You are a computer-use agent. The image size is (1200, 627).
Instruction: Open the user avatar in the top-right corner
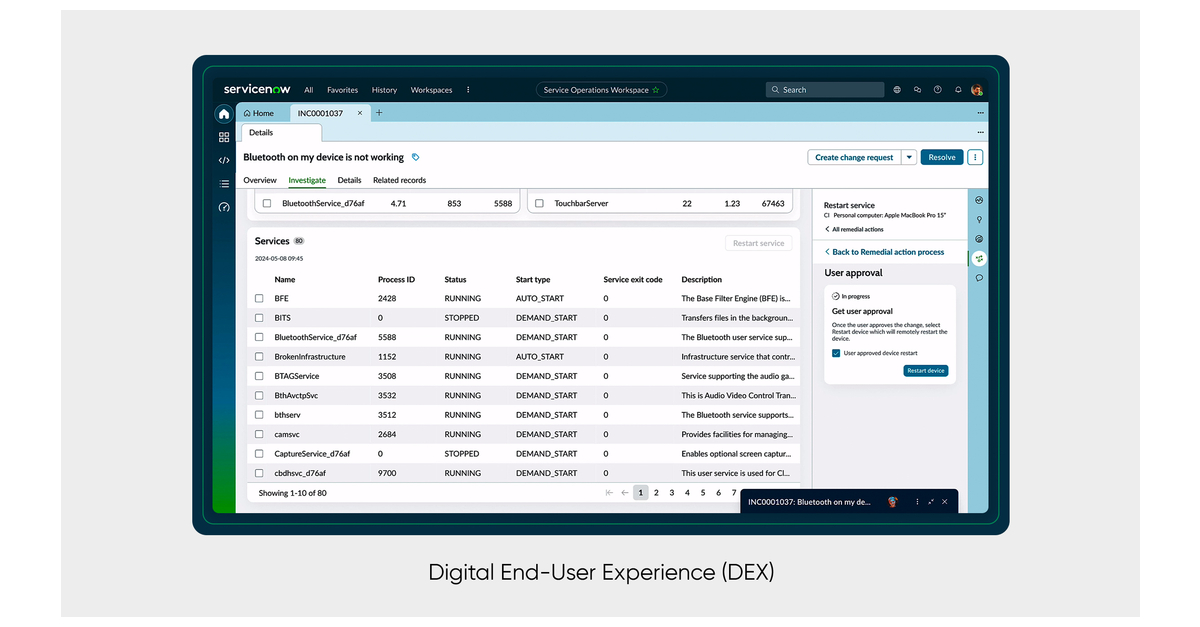(976, 89)
